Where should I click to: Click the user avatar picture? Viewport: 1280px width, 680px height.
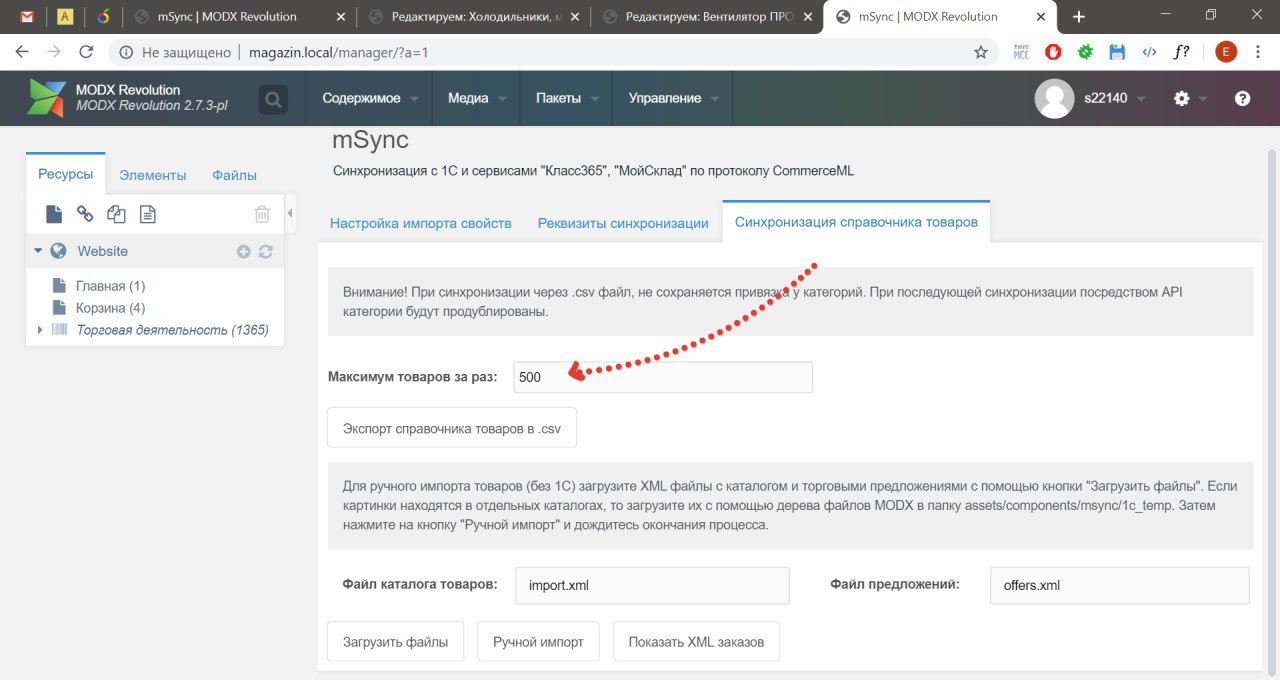tap(1054, 98)
